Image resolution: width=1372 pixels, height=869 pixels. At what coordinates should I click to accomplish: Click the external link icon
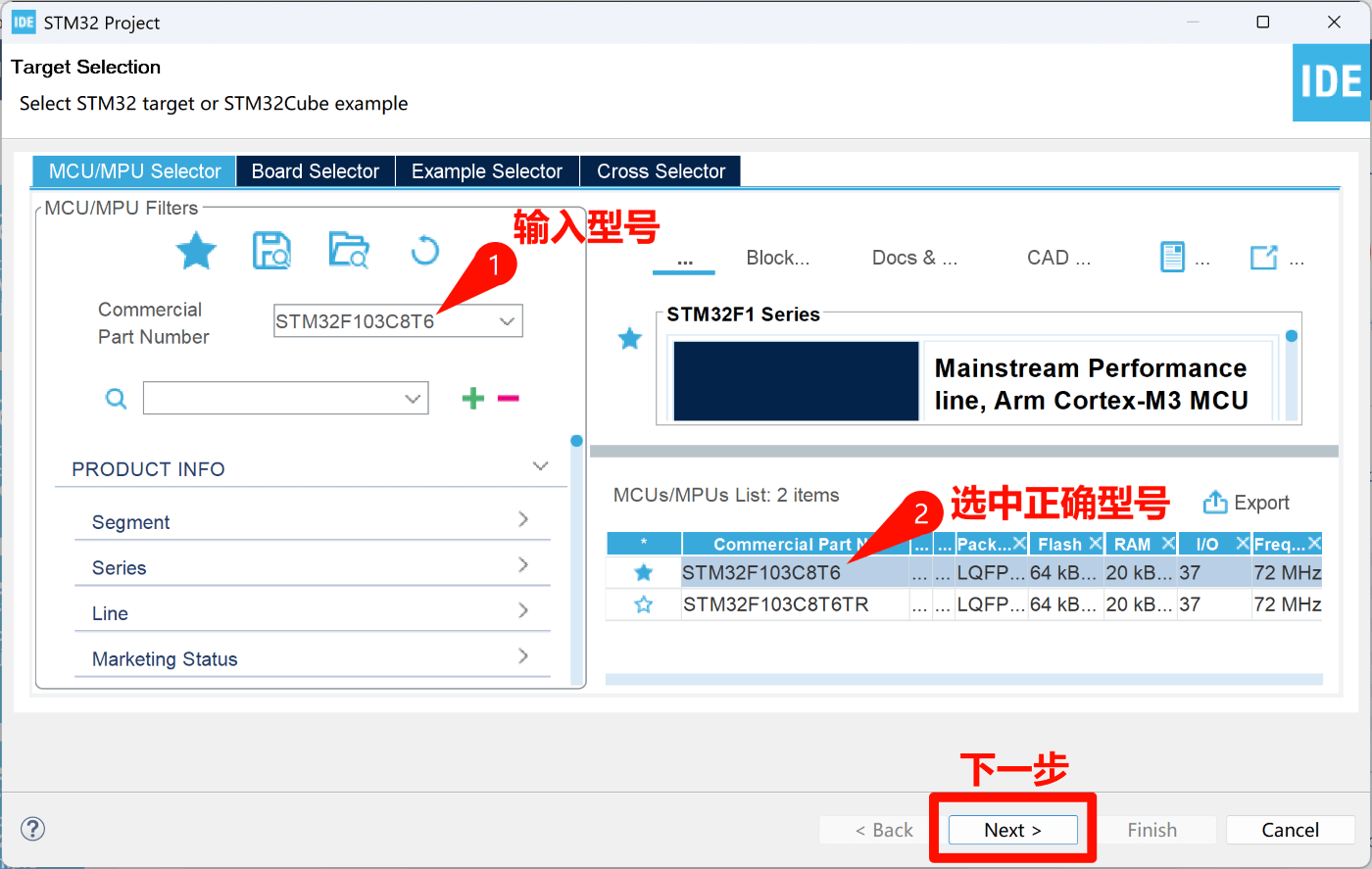pyautogui.click(x=1263, y=258)
